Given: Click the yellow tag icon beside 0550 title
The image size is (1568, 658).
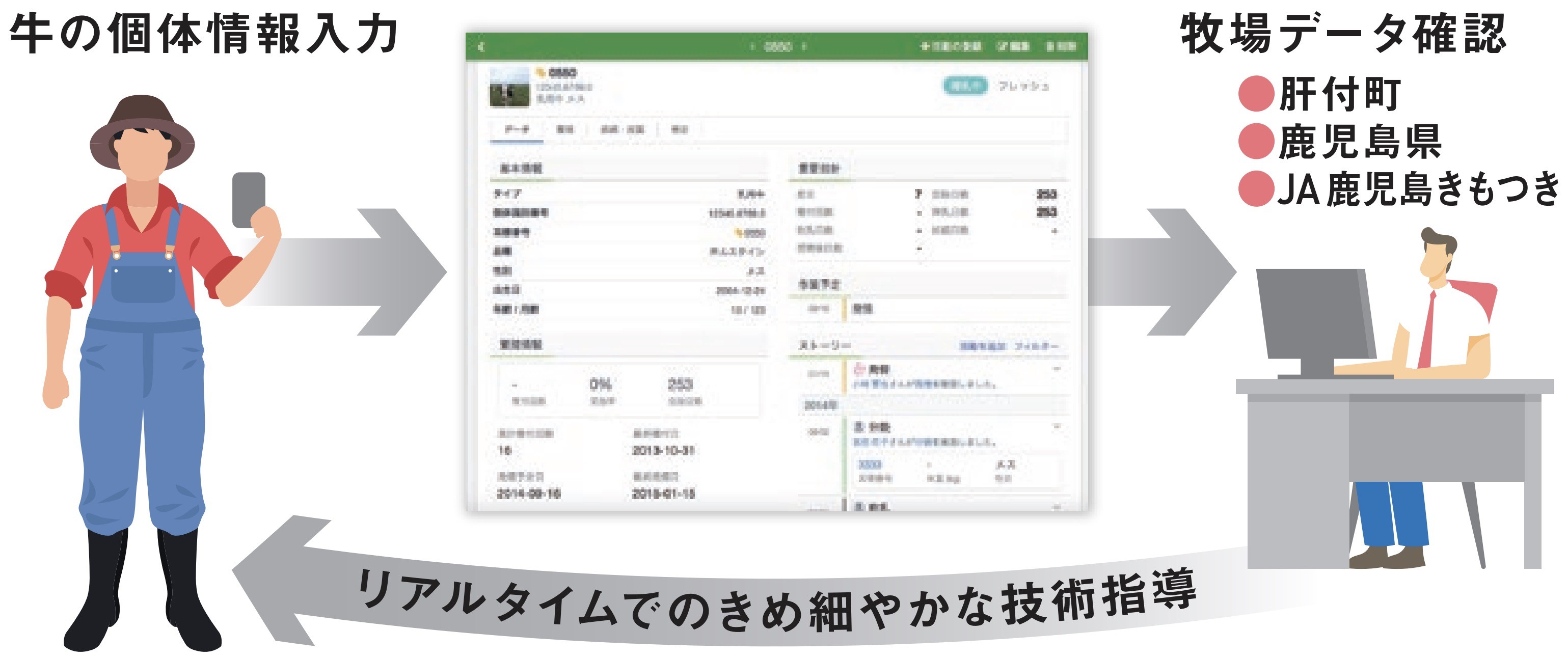Looking at the screenshot, I should pyautogui.click(x=540, y=72).
